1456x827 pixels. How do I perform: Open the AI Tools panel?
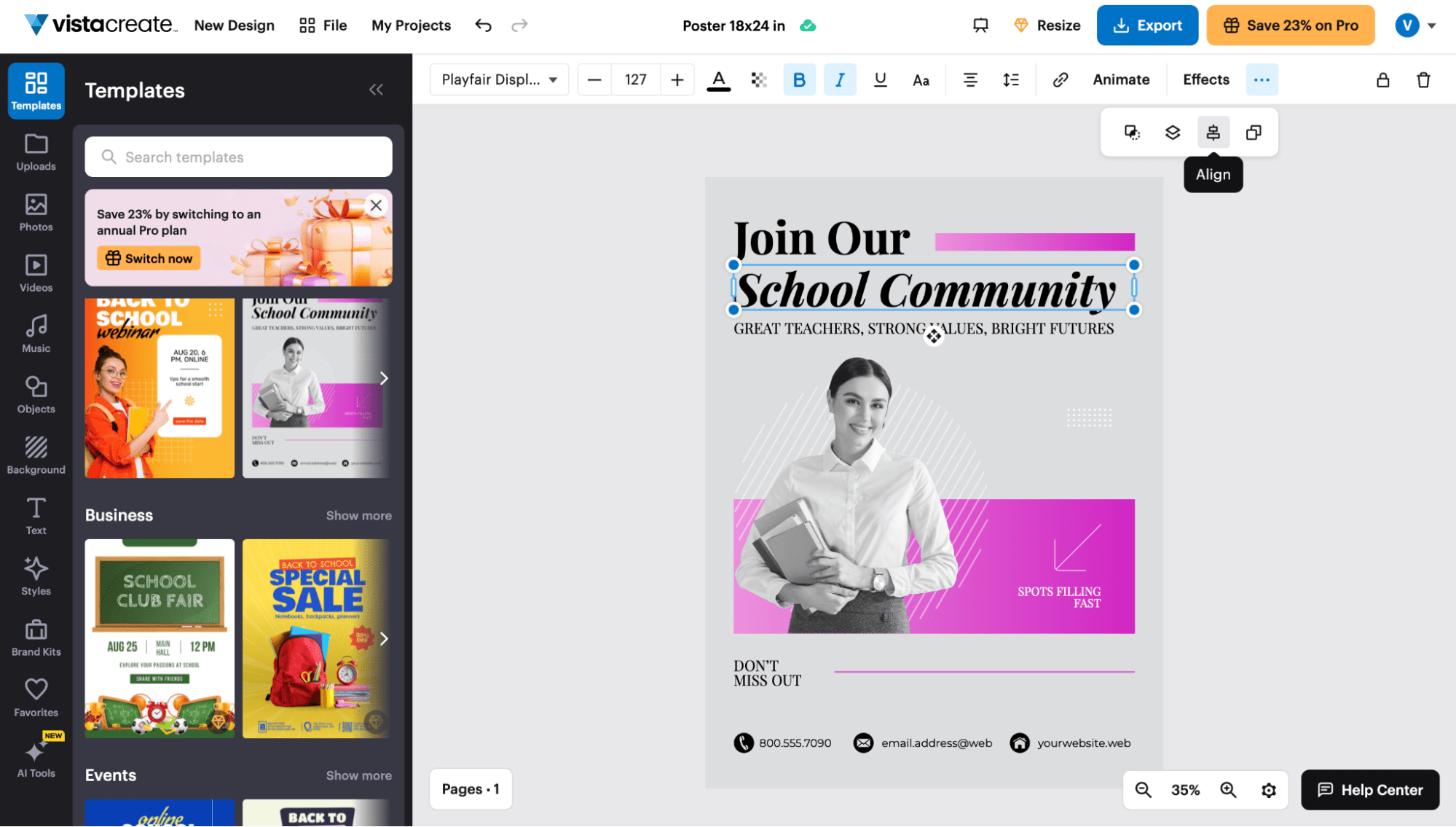pyautogui.click(x=35, y=759)
